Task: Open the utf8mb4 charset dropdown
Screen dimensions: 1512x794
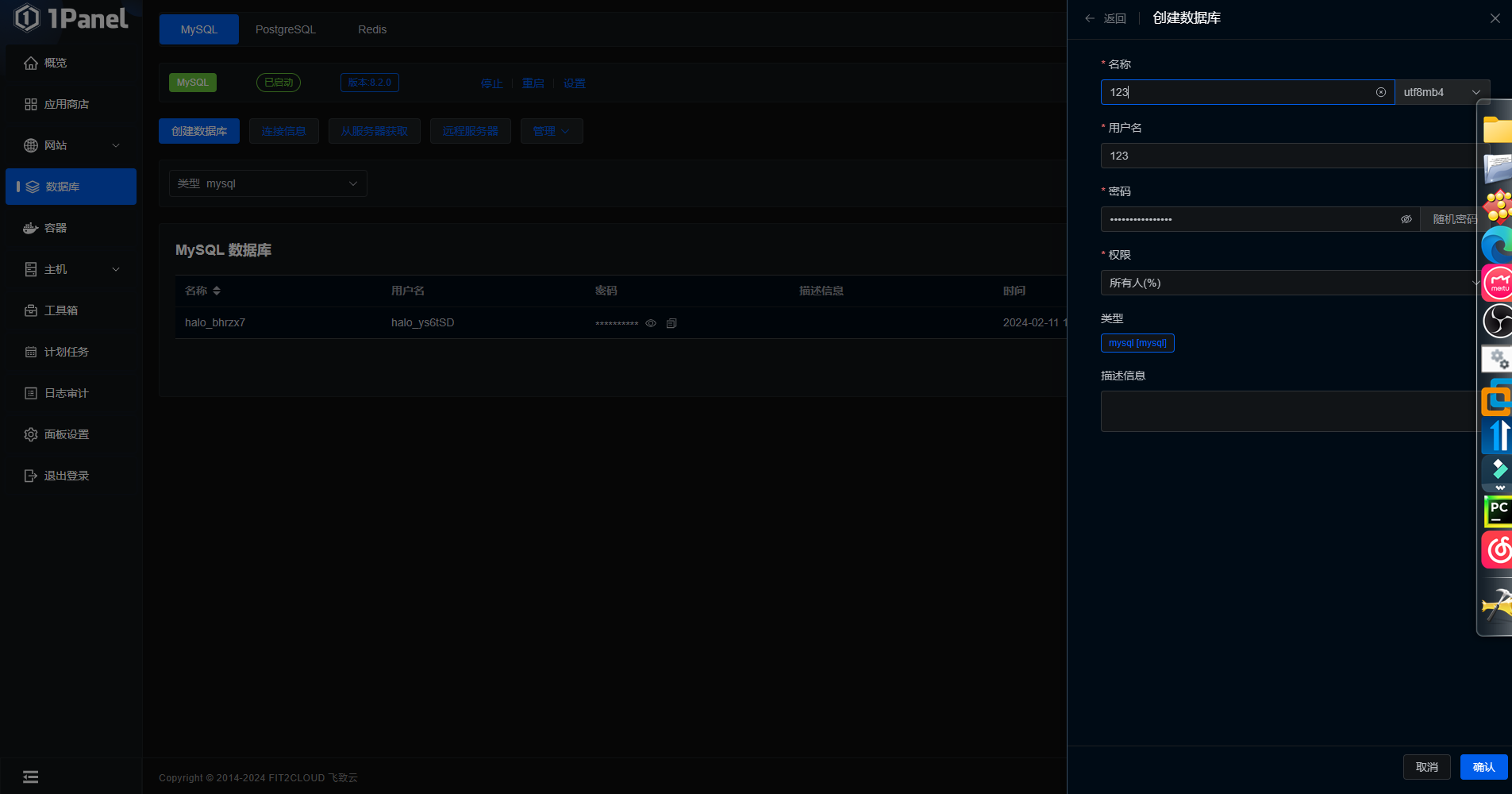Action: tap(1441, 92)
